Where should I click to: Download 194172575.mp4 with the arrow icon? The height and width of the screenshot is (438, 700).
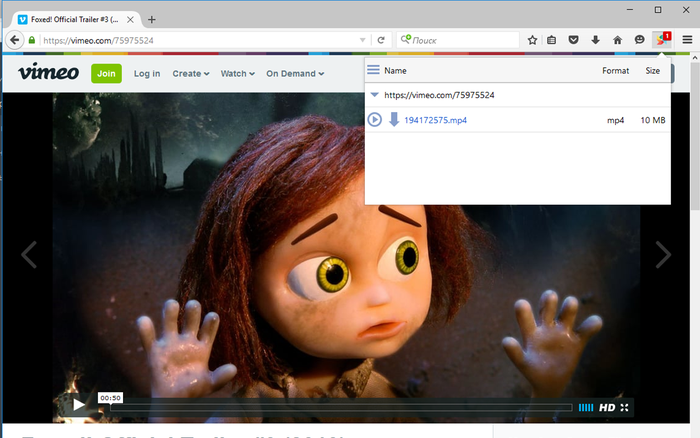[394, 120]
